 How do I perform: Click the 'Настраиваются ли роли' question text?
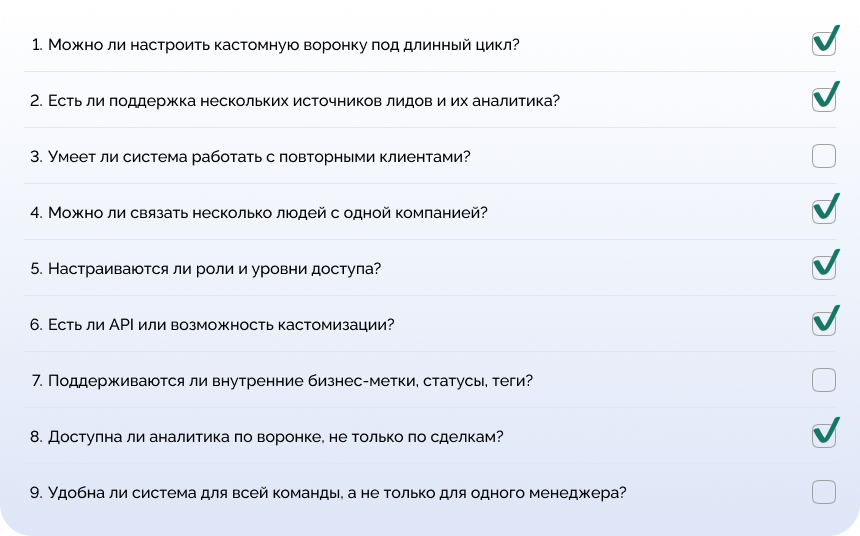click(x=206, y=269)
